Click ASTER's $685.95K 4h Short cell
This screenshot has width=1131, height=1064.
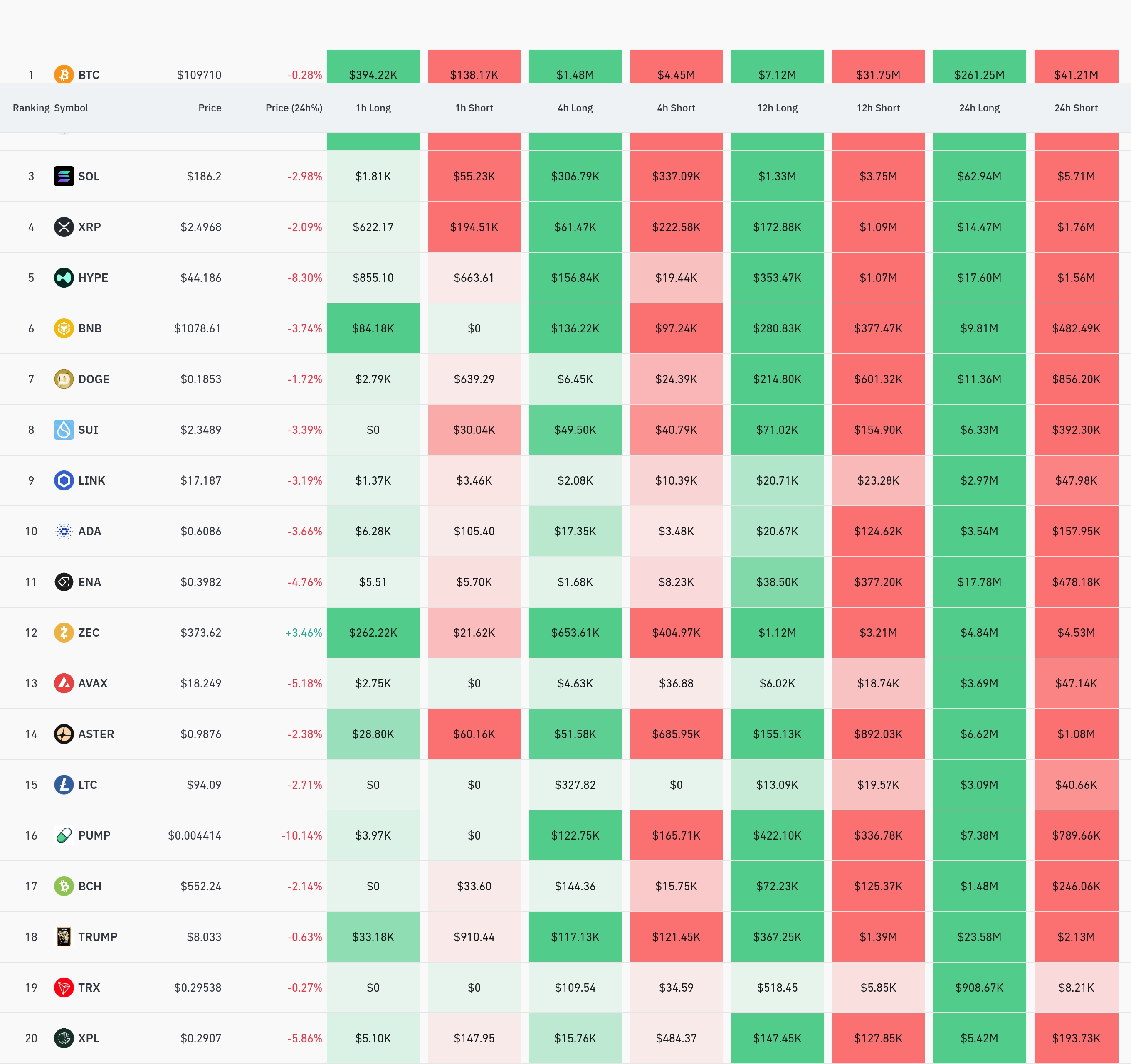coord(676,734)
